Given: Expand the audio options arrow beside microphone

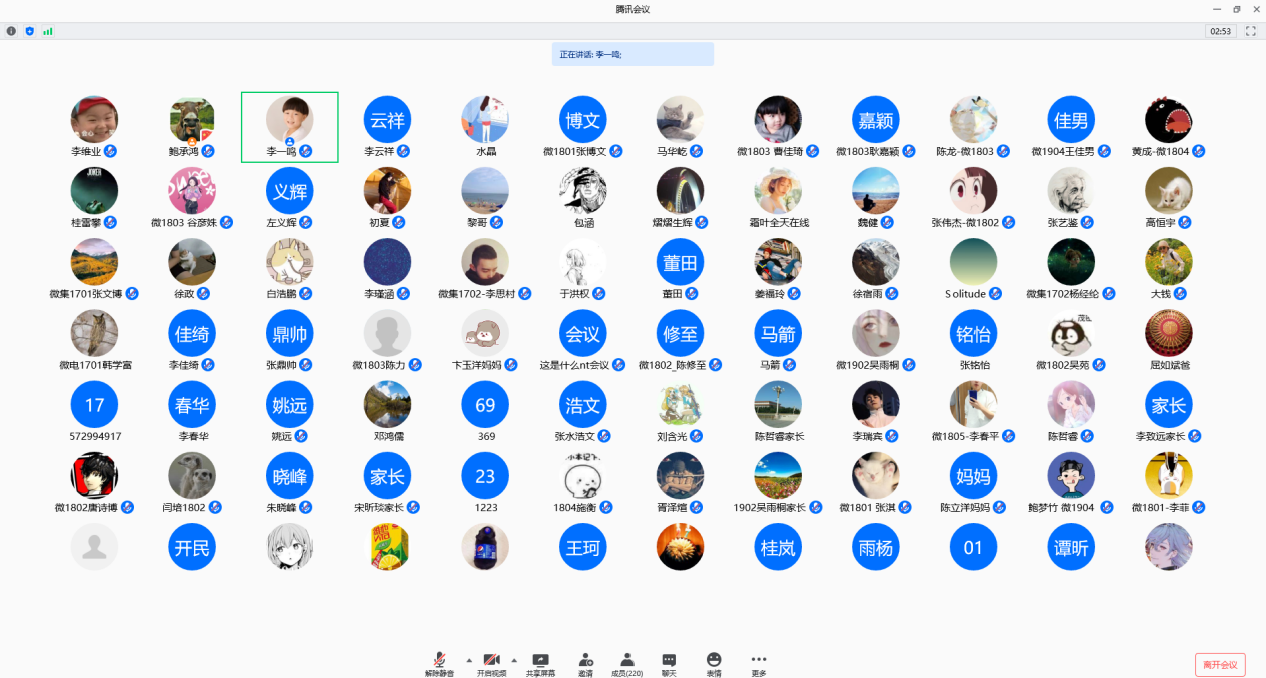Looking at the screenshot, I should [x=469, y=660].
